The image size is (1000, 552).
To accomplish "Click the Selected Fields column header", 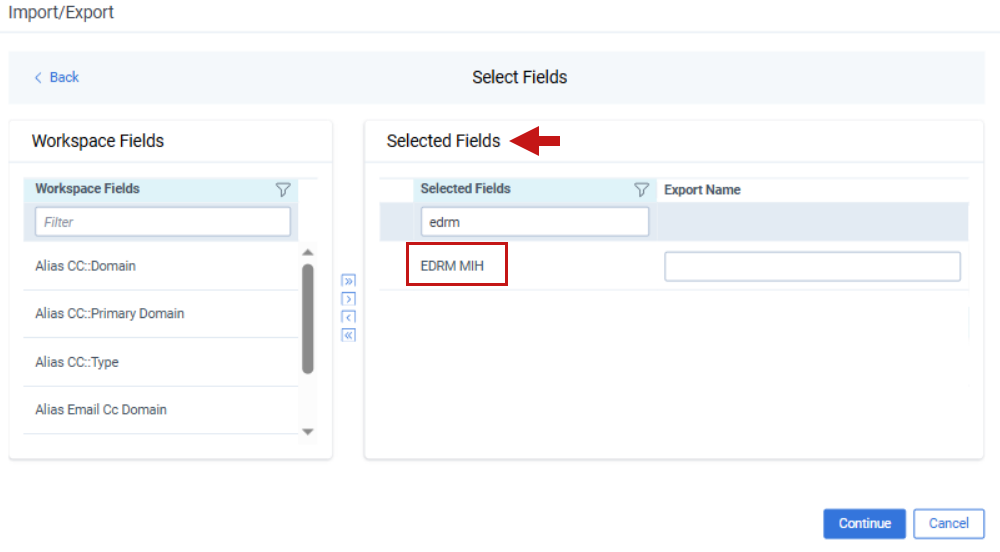I will tap(466, 189).
